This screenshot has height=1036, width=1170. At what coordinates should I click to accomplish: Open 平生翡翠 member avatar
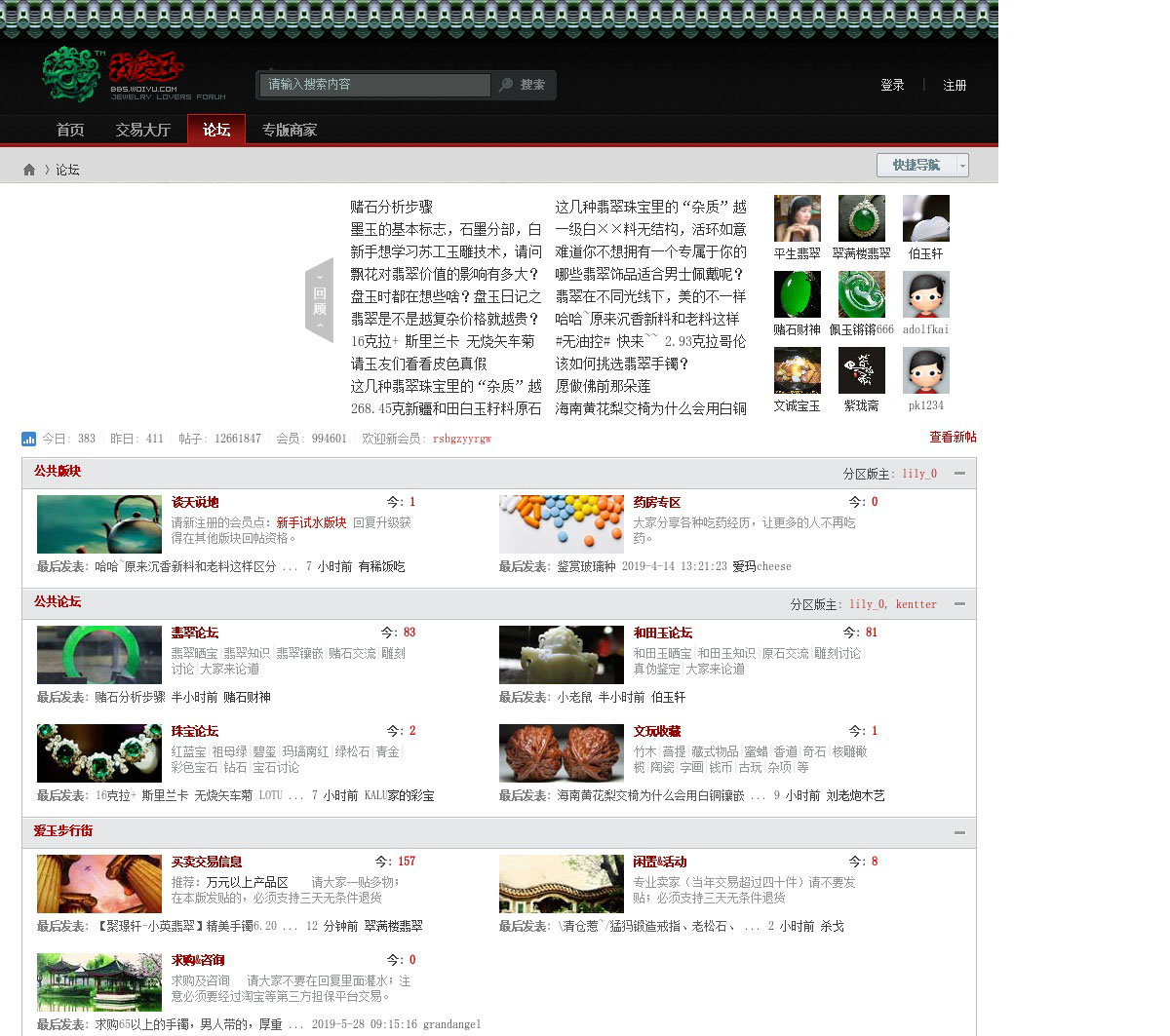pos(798,218)
